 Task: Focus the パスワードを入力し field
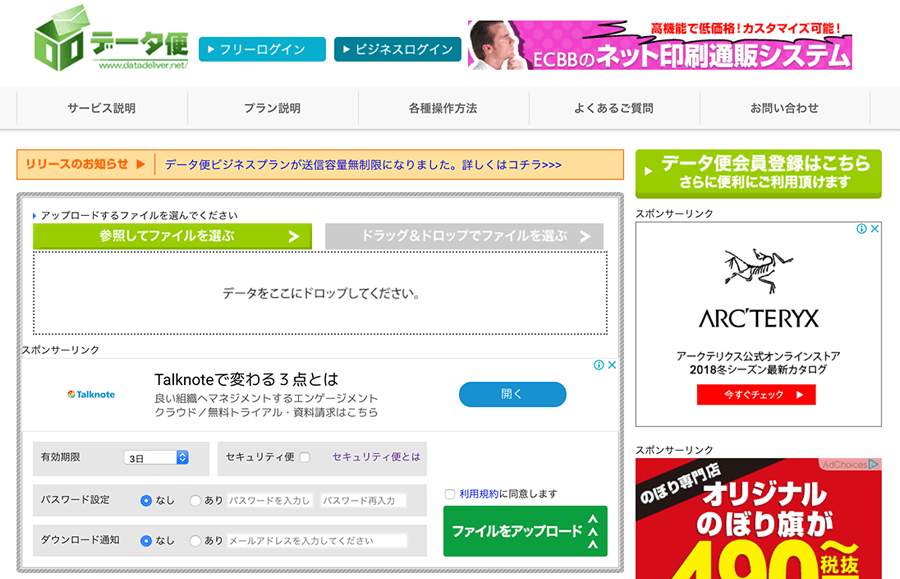pyautogui.click(x=270, y=500)
